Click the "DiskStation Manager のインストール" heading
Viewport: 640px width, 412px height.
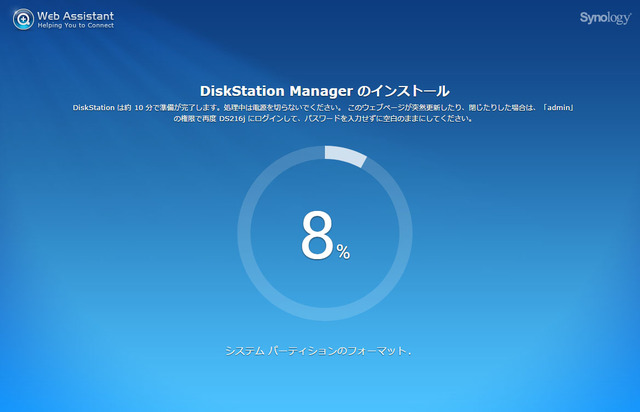pos(324,91)
